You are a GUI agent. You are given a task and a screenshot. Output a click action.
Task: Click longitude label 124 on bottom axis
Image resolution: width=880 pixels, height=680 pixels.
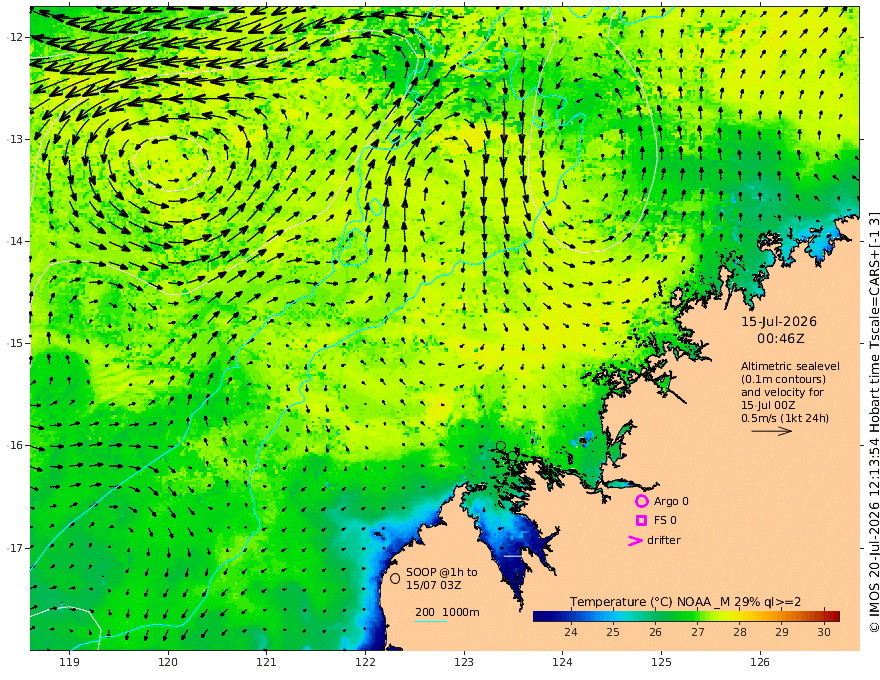[562, 662]
